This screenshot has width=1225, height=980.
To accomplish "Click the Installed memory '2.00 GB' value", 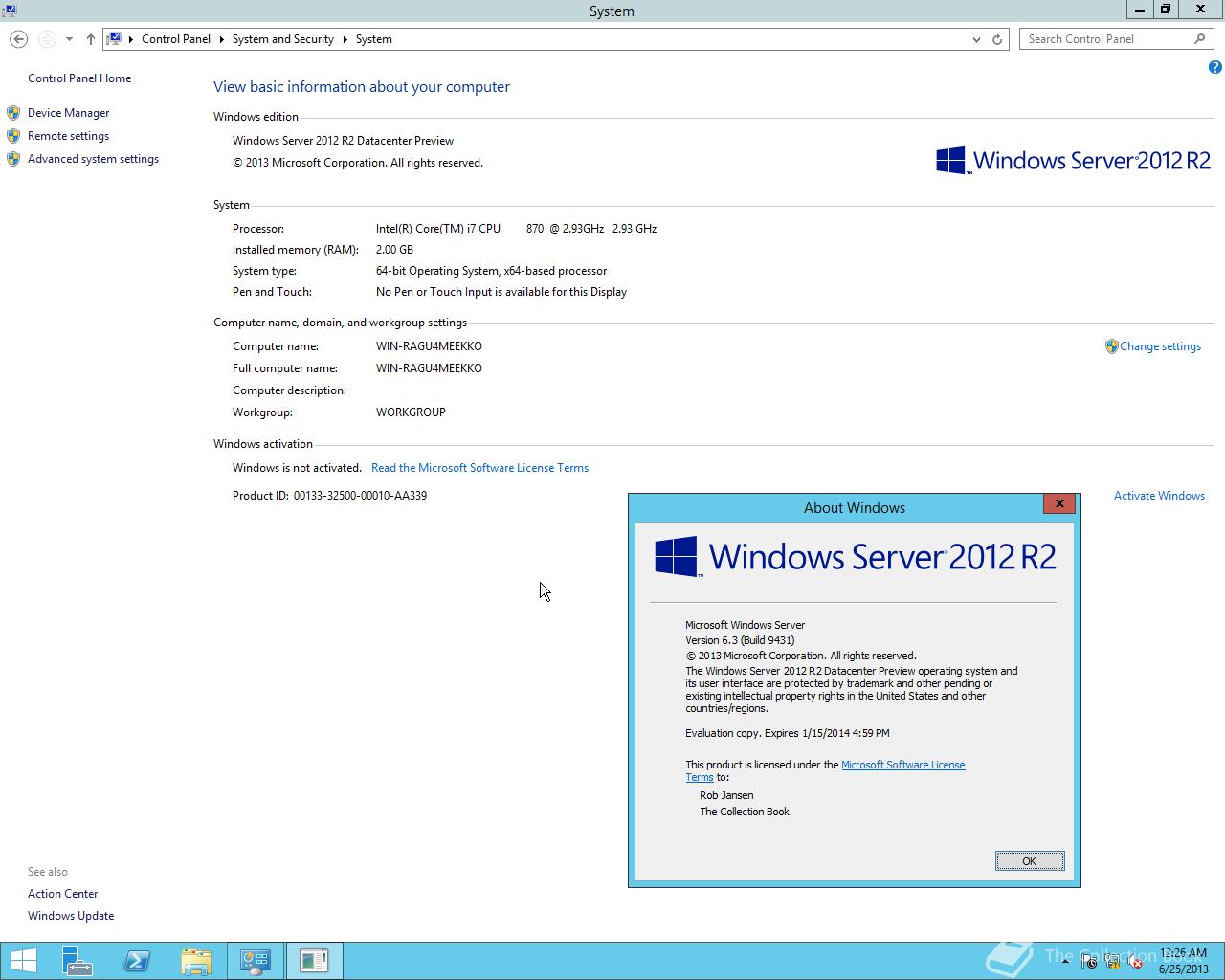I will 394,250.
